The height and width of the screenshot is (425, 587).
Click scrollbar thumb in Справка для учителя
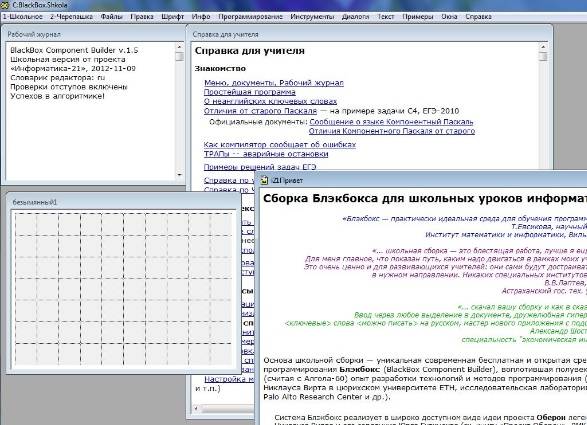click(x=543, y=57)
